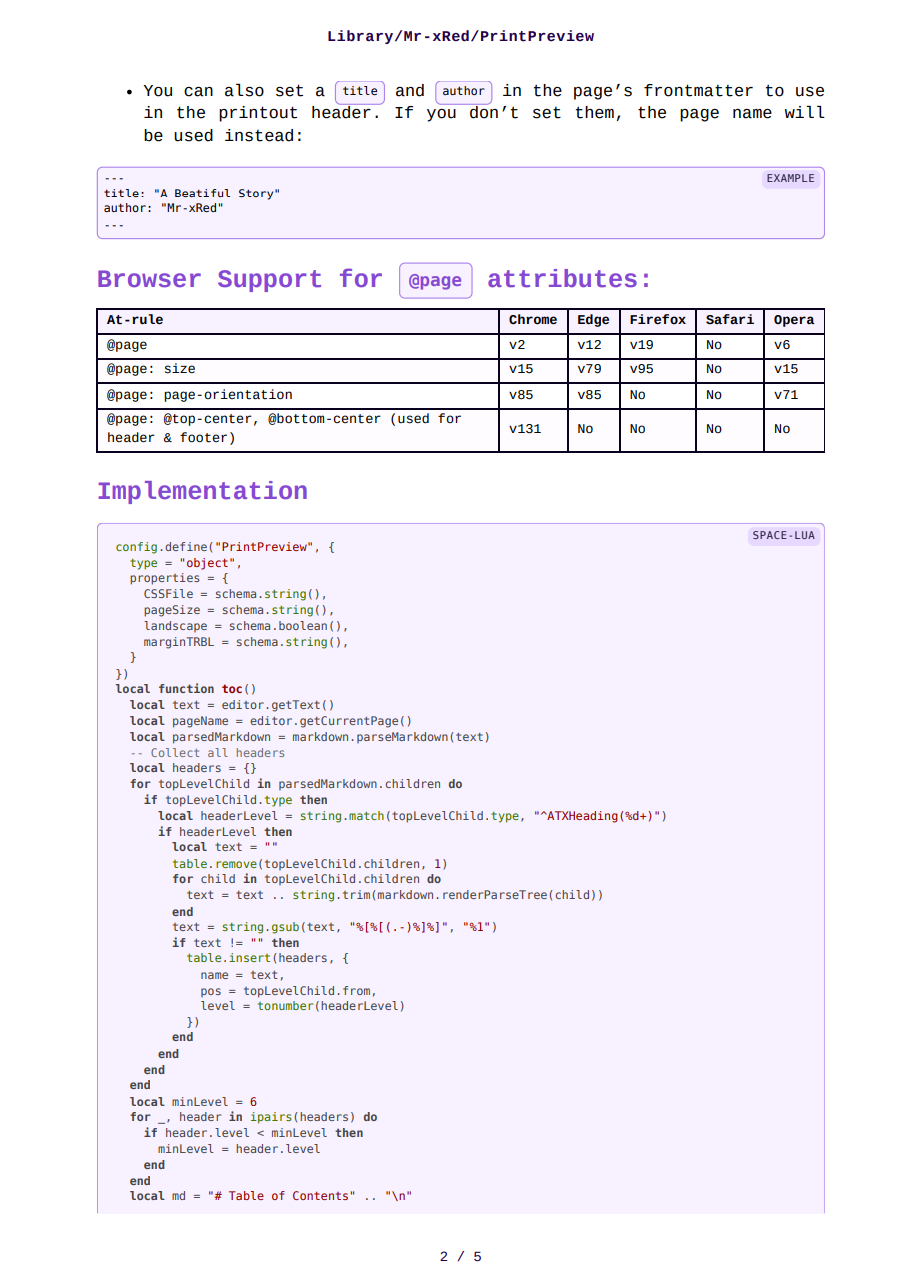The height and width of the screenshot is (1284, 911).
Task: Click the inline 'title' code tag
Action: [x=360, y=92]
